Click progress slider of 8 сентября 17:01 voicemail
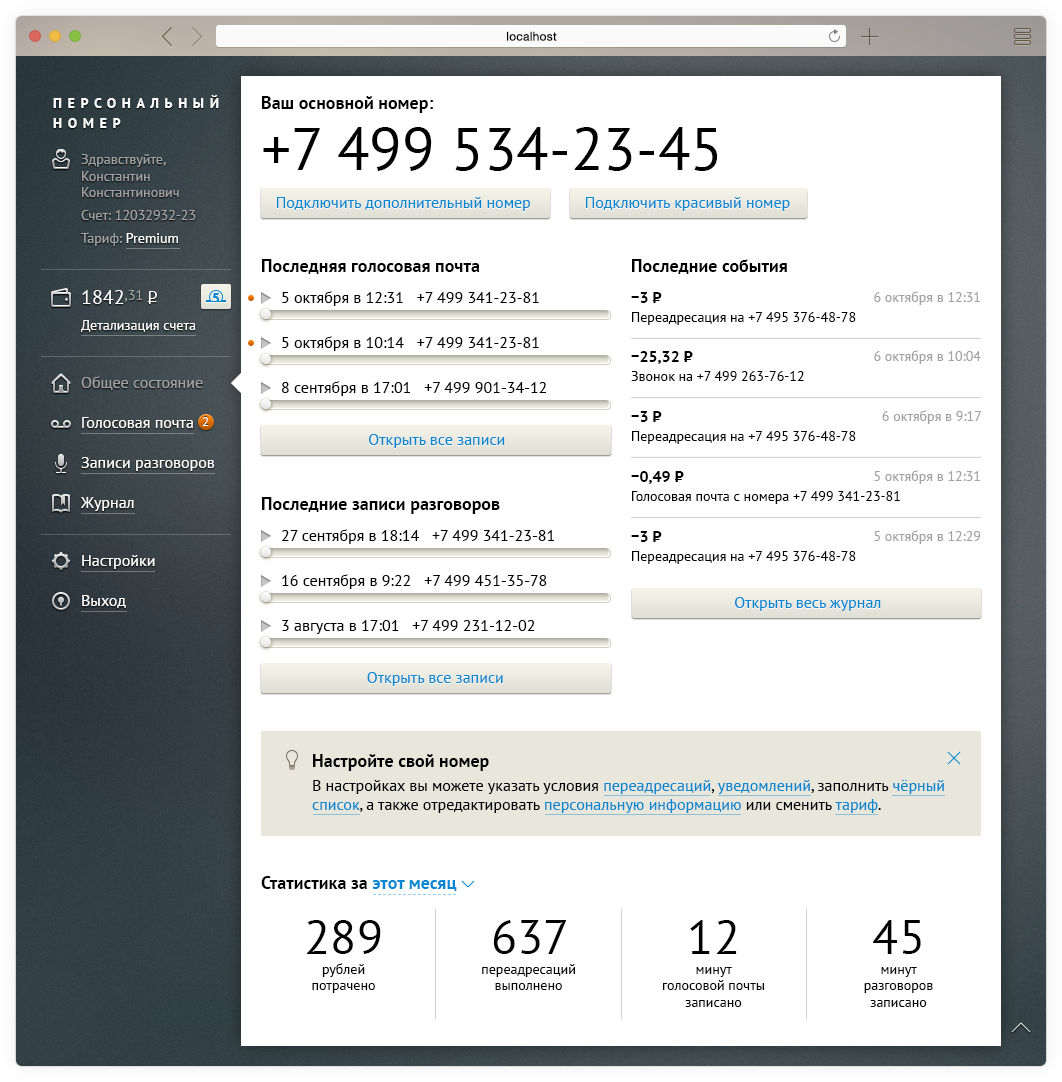This screenshot has width=1062, height=1082. point(435,404)
